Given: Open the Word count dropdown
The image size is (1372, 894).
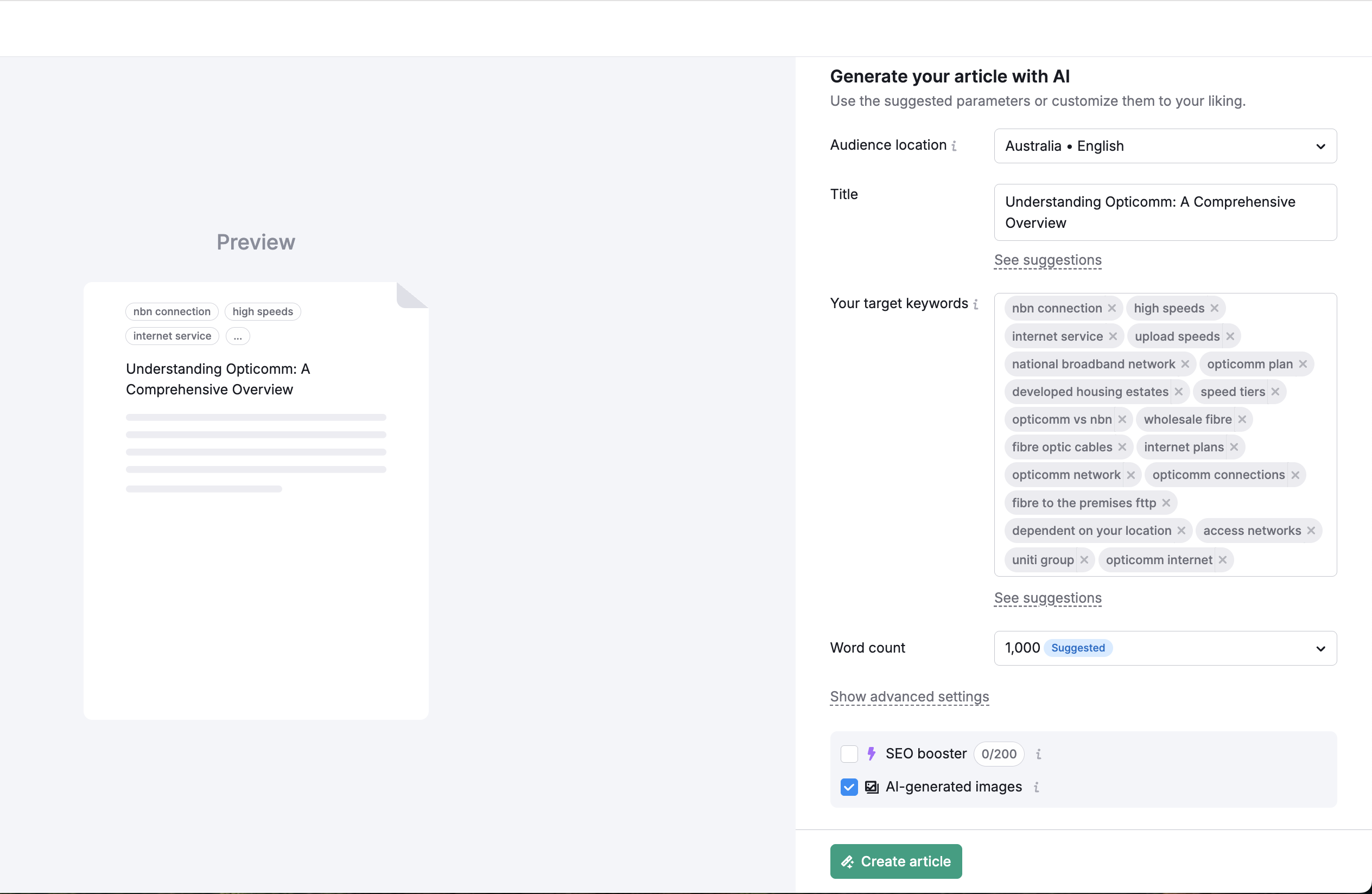Looking at the screenshot, I should [x=1165, y=648].
